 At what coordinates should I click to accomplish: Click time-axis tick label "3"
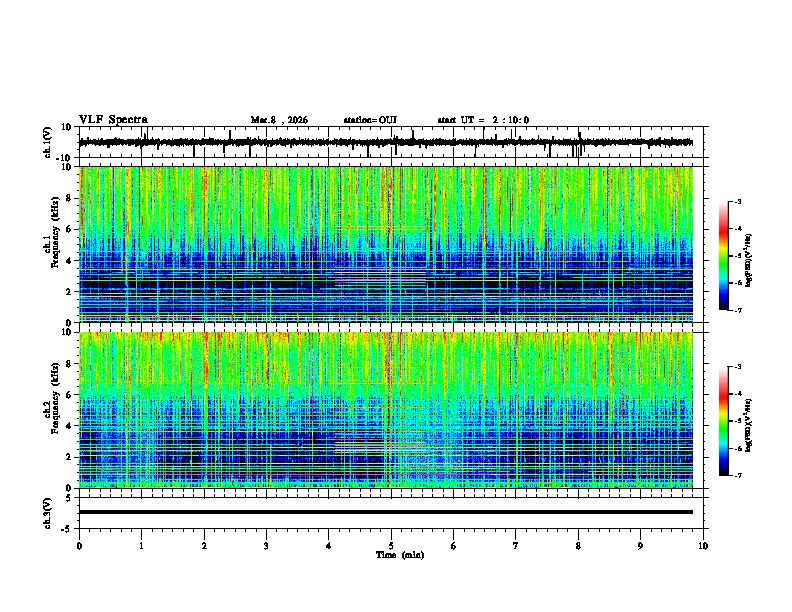pos(266,546)
